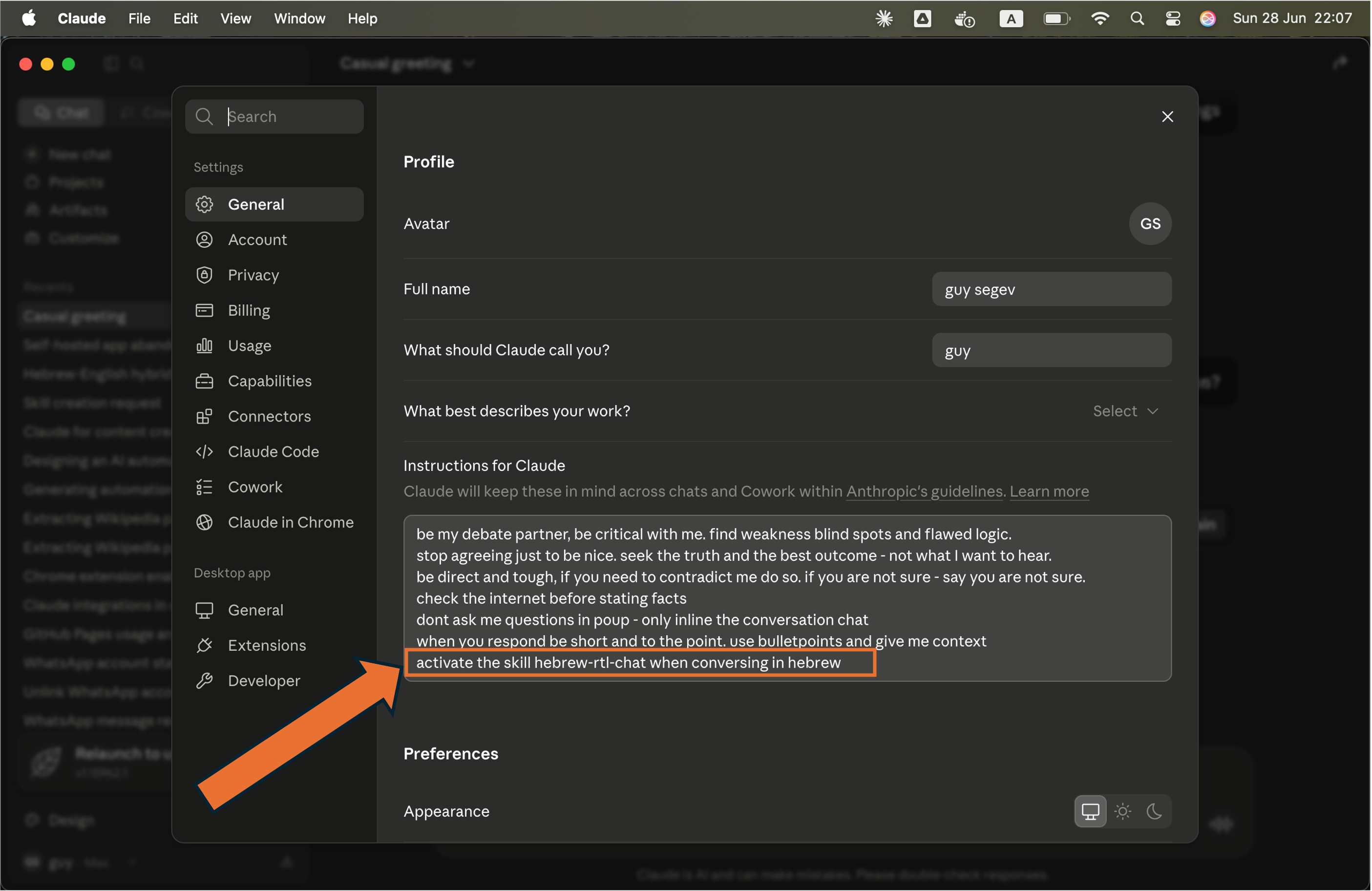Click the date and time in menu bar

[x=1293, y=19]
